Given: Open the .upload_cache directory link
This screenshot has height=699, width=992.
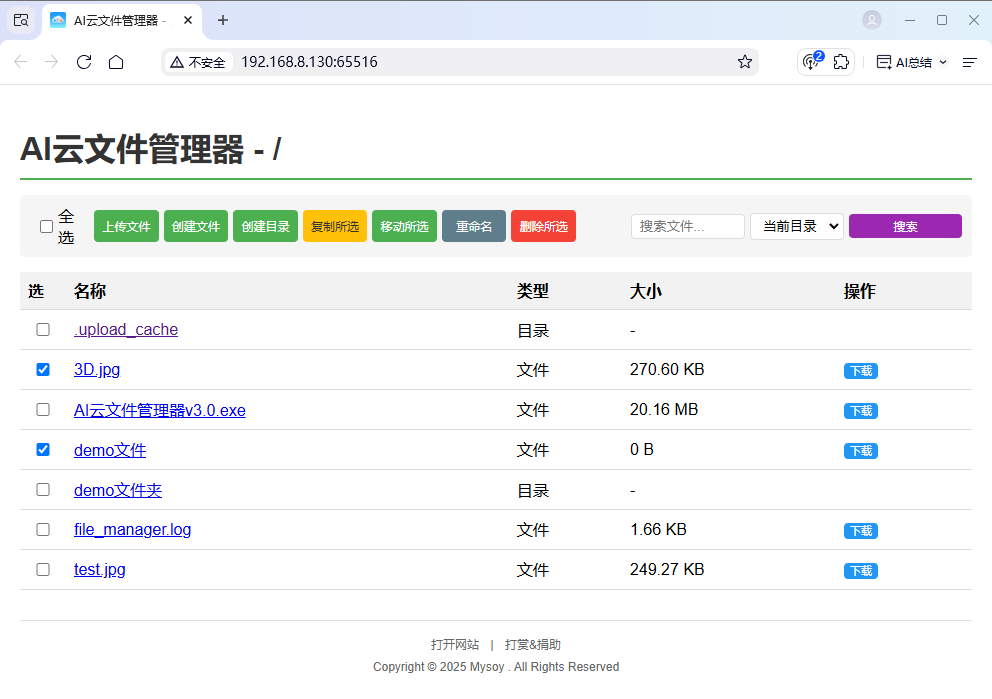Looking at the screenshot, I should click(126, 330).
